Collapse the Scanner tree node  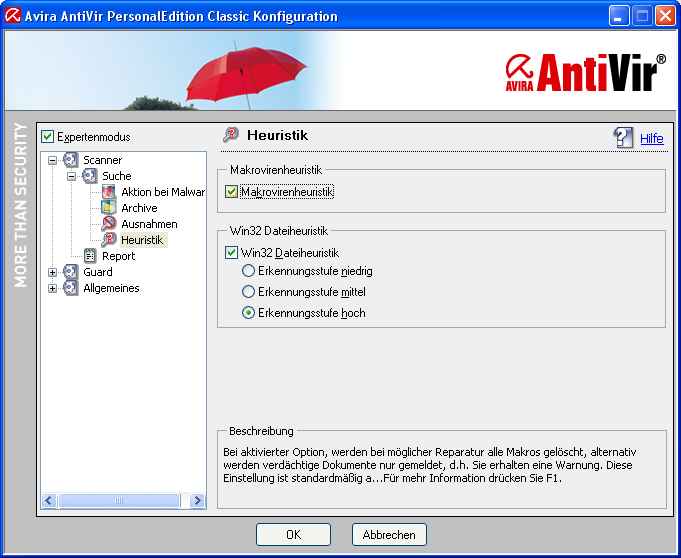click(x=52, y=160)
